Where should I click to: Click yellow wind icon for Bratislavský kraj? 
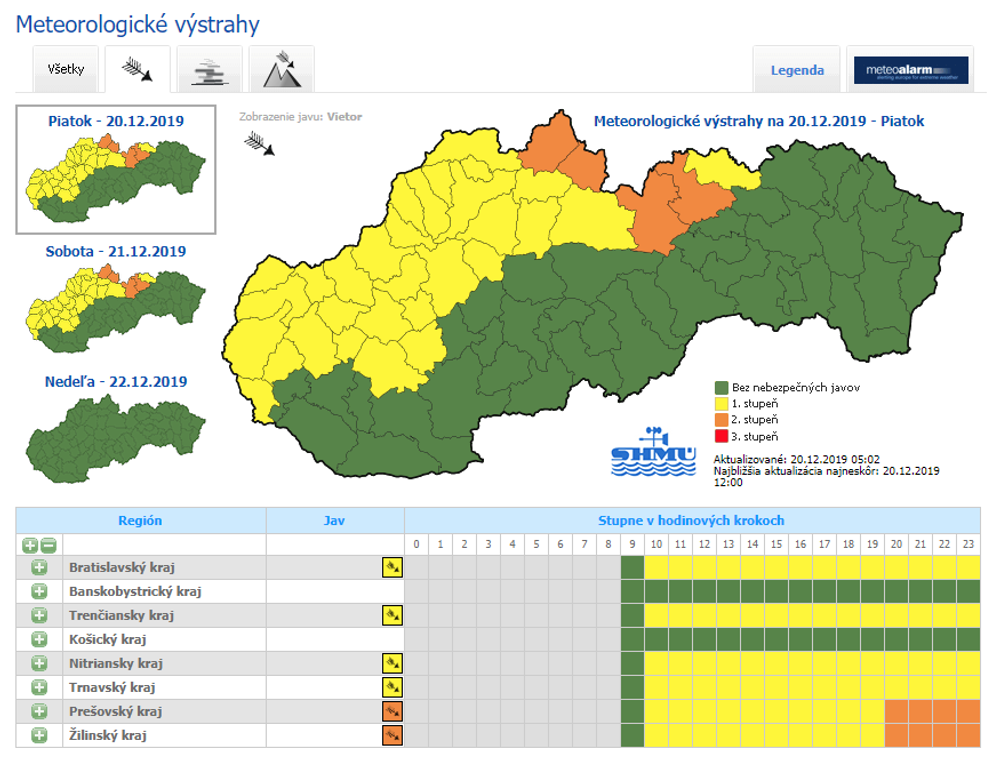click(x=392, y=567)
